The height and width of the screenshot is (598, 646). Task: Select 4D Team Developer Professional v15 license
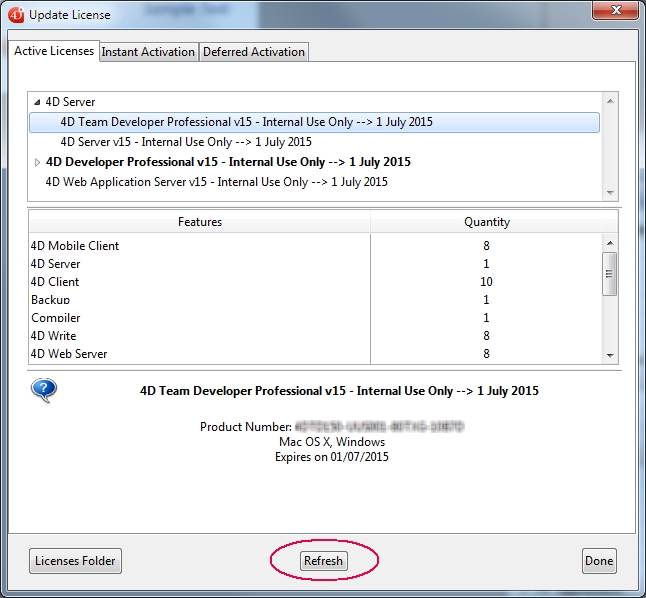[246, 122]
